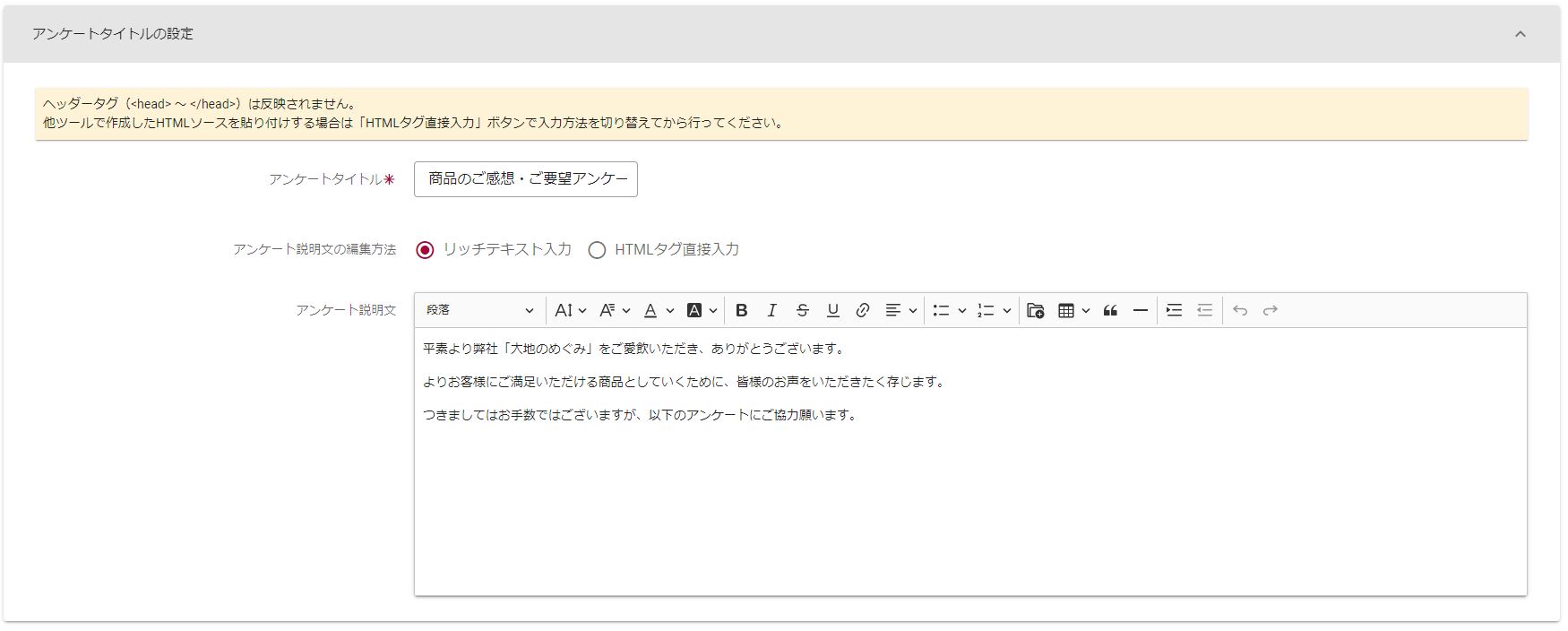The height and width of the screenshot is (631, 1568).
Task: Toggle bold formatting in the editor toolbar
Action: click(x=741, y=310)
